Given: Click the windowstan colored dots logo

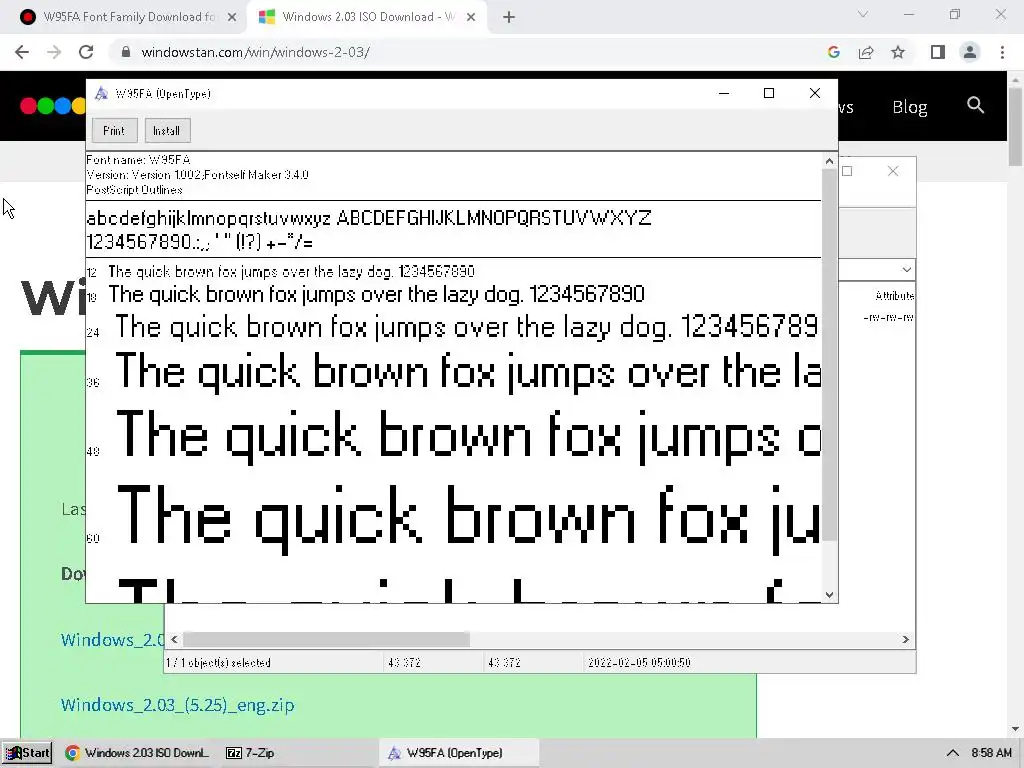Looking at the screenshot, I should [52, 106].
